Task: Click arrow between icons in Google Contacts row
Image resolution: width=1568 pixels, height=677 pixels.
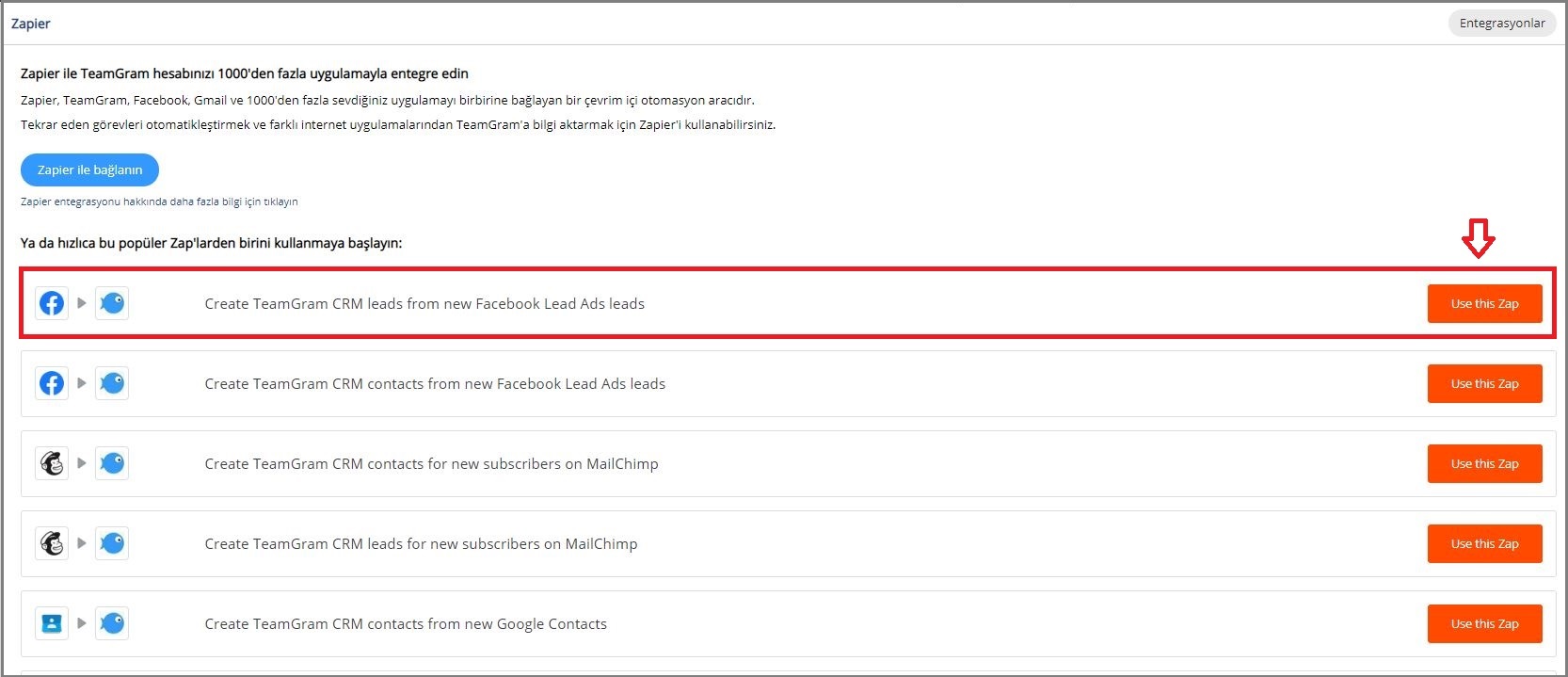Action: click(82, 623)
